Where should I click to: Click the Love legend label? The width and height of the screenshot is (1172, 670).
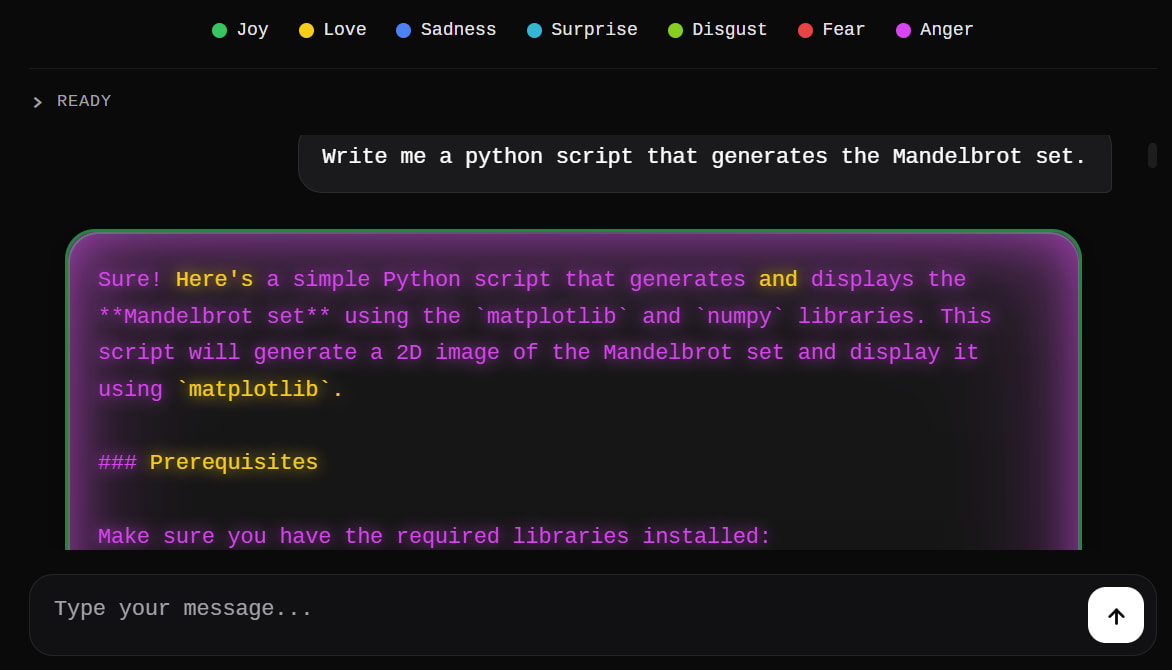345,30
